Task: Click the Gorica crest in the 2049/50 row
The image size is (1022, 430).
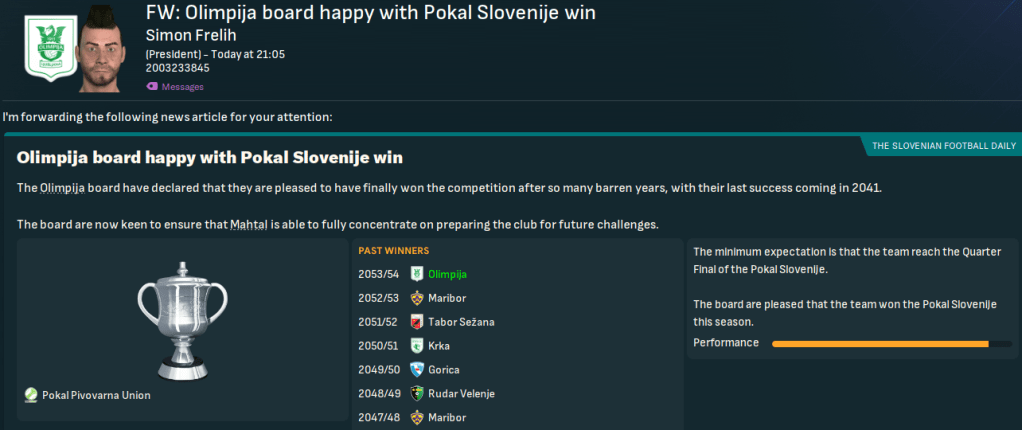Action: point(417,370)
